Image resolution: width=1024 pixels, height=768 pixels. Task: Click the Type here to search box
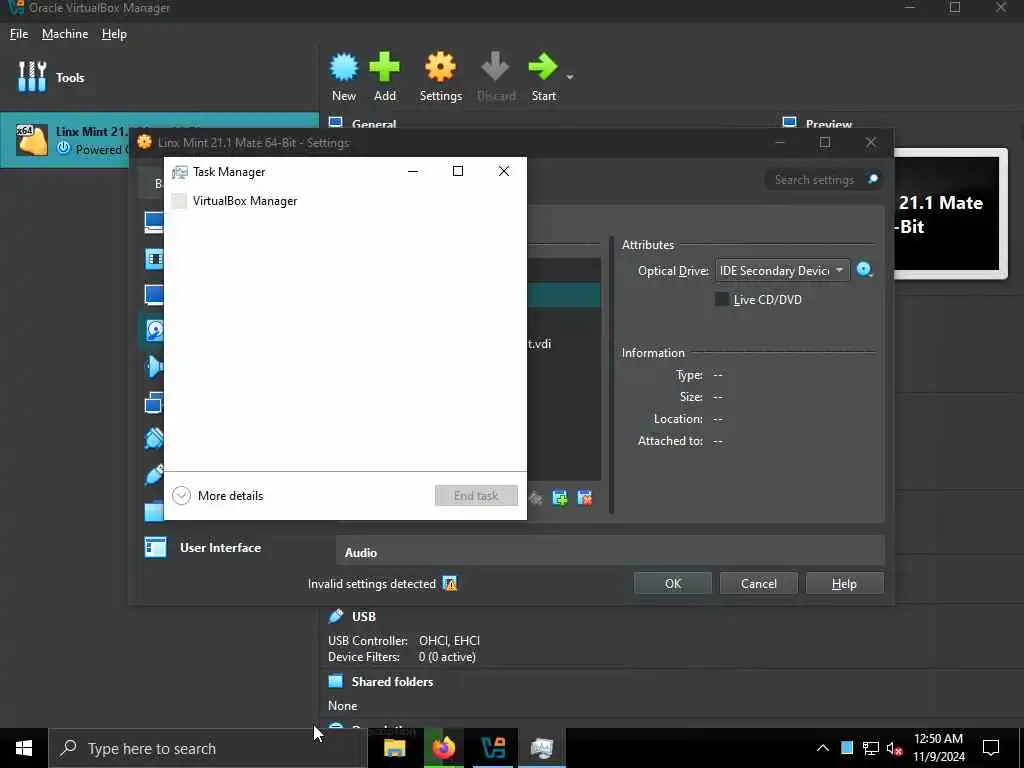click(206, 748)
